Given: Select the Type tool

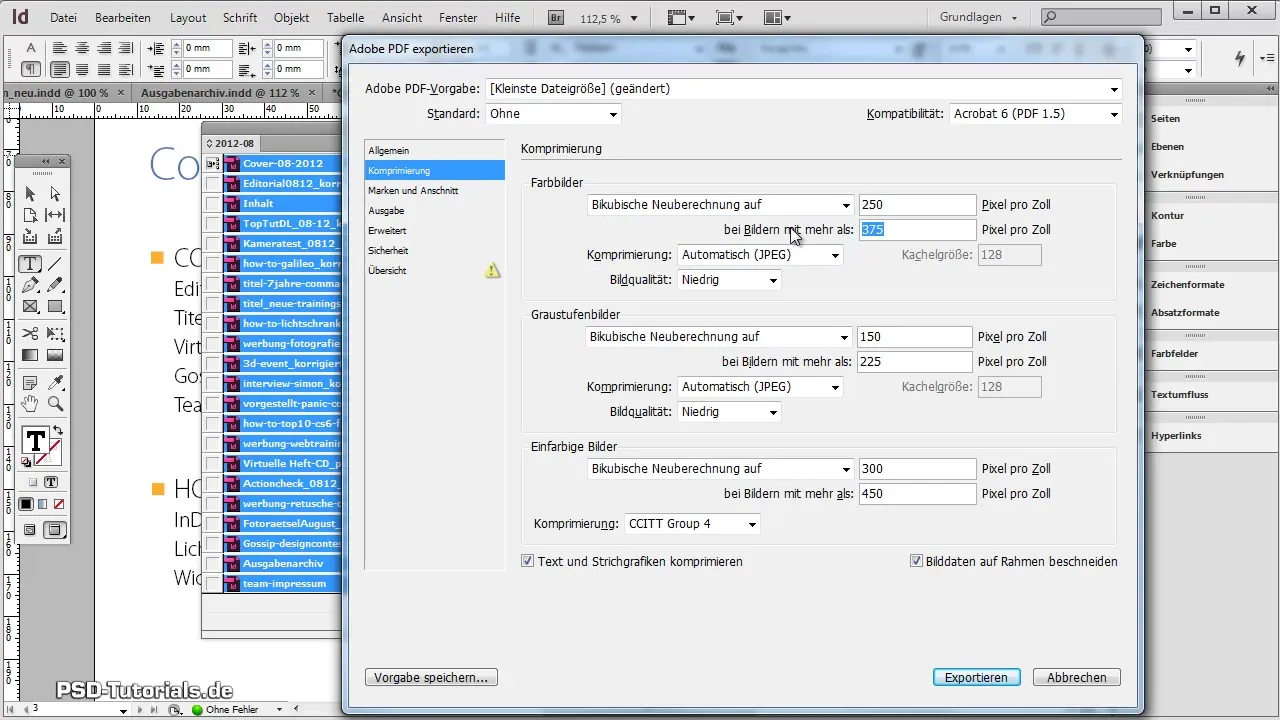Looking at the screenshot, I should (30, 264).
